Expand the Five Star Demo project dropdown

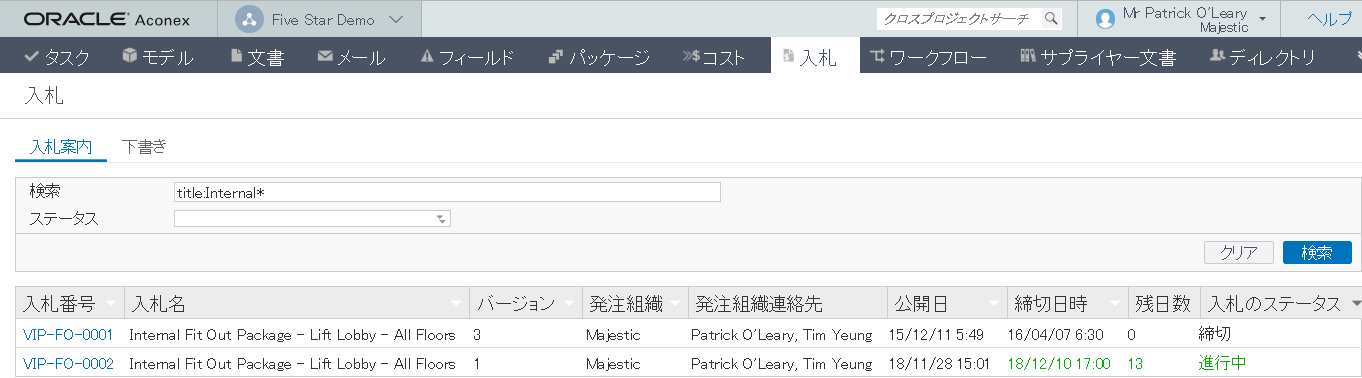395,20
